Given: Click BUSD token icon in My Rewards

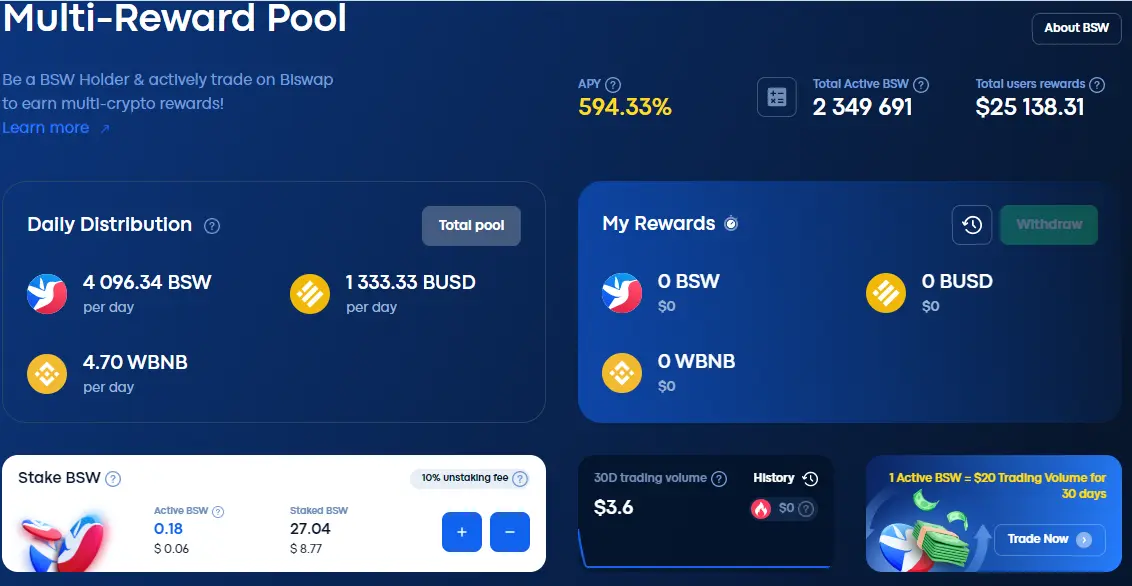Looking at the screenshot, I should coord(886,293).
